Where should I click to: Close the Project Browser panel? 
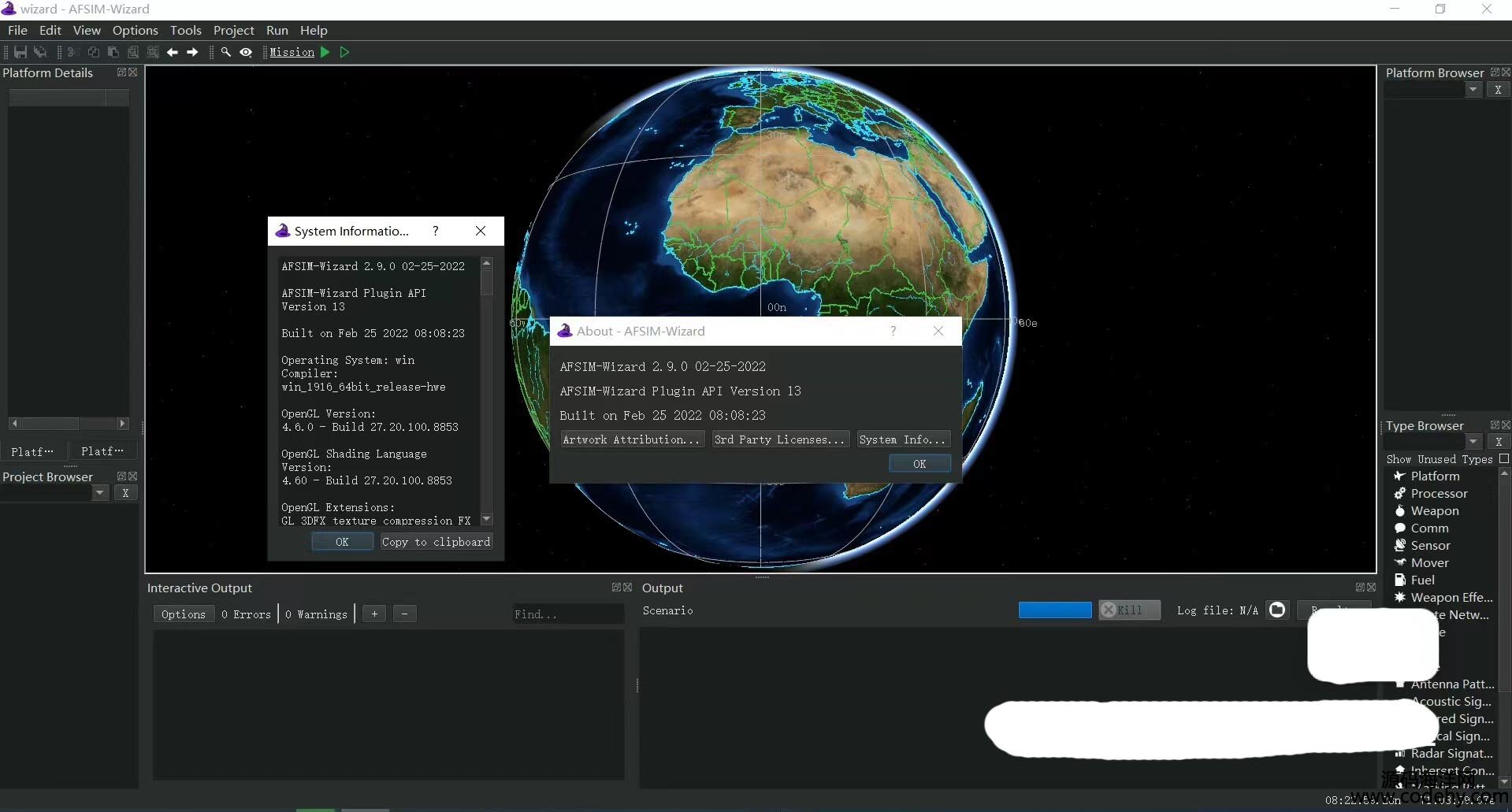(x=132, y=476)
